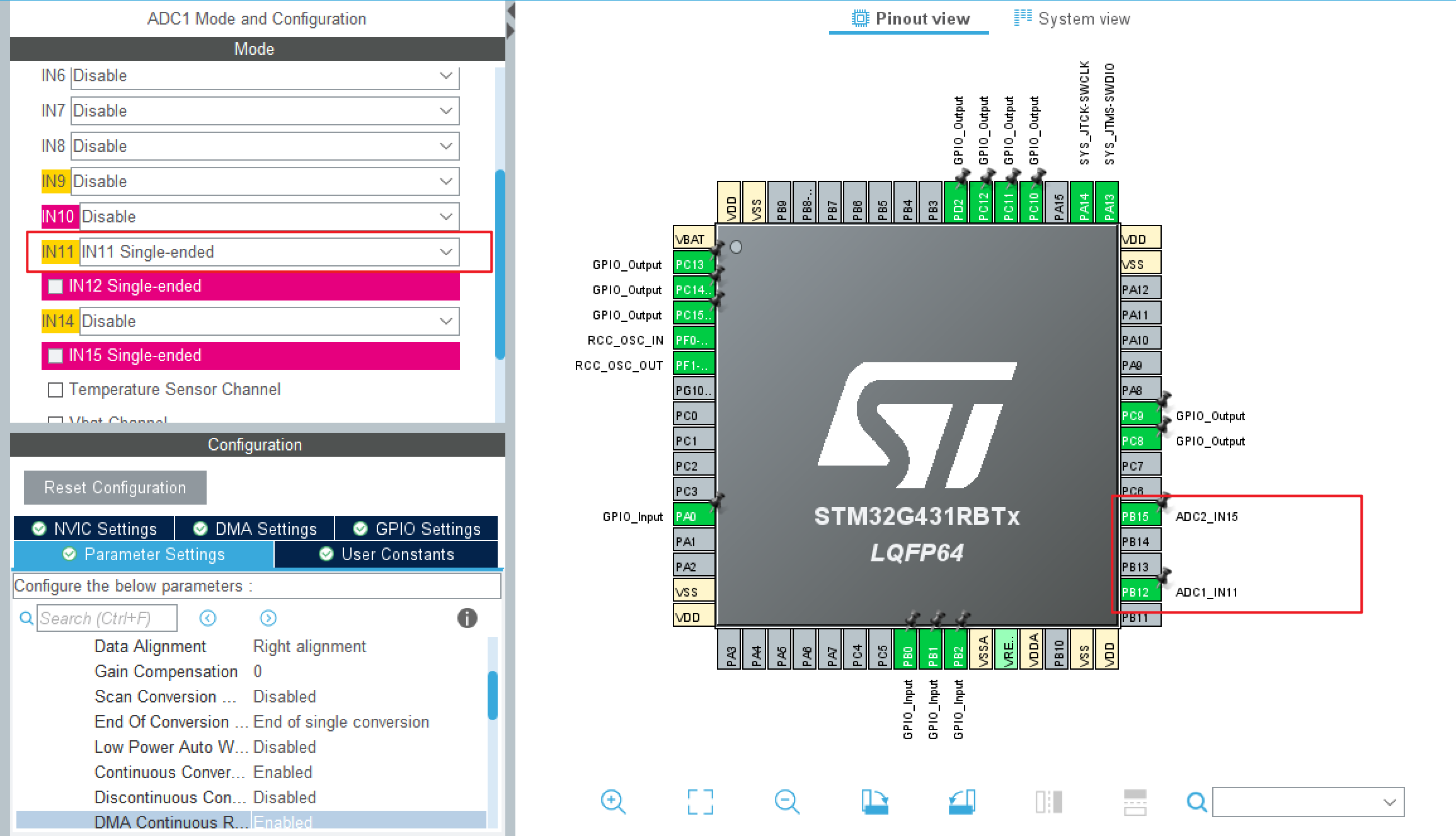This screenshot has height=836, width=1456.
Task: Click the vertical split view icon
Action: point(1135,802)
